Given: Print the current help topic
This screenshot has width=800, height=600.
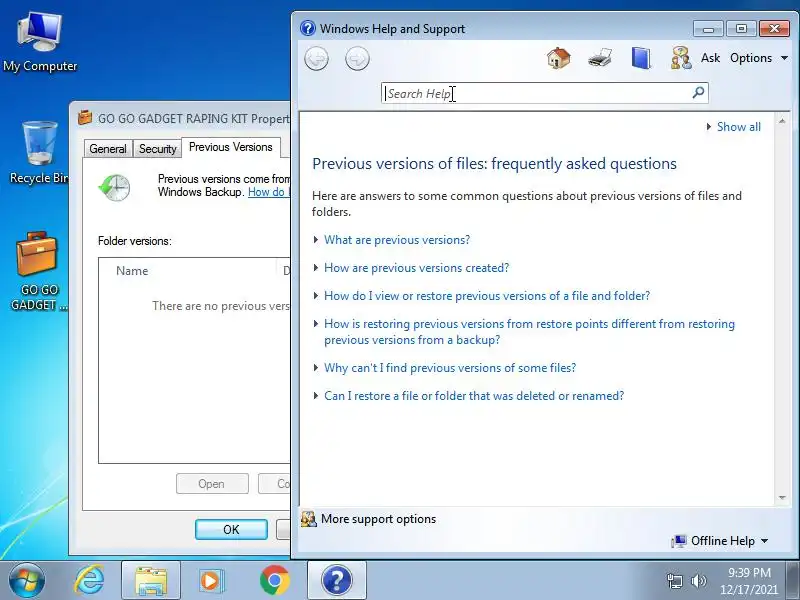Looking at the screenshot, I should [x=600, y=58].
